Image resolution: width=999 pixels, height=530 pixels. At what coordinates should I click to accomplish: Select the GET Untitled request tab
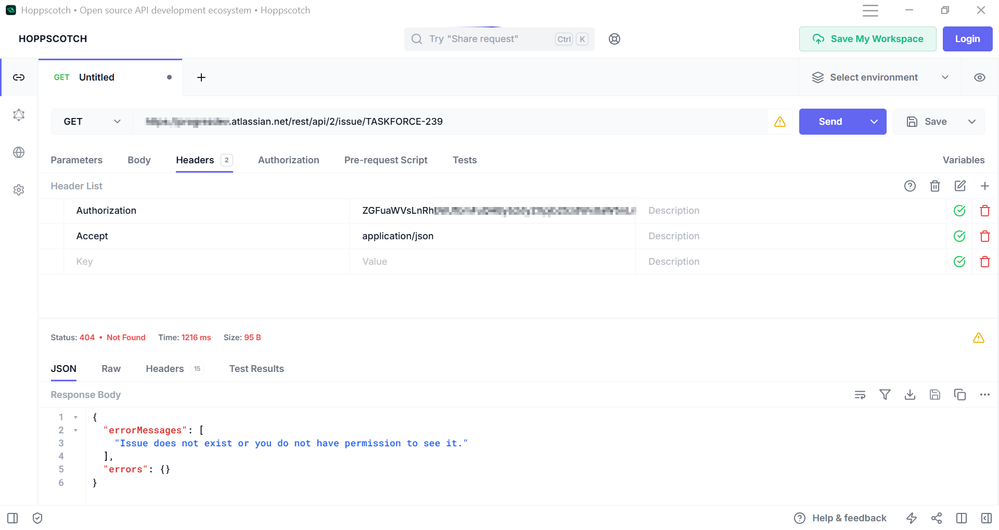tap(110, 77)
